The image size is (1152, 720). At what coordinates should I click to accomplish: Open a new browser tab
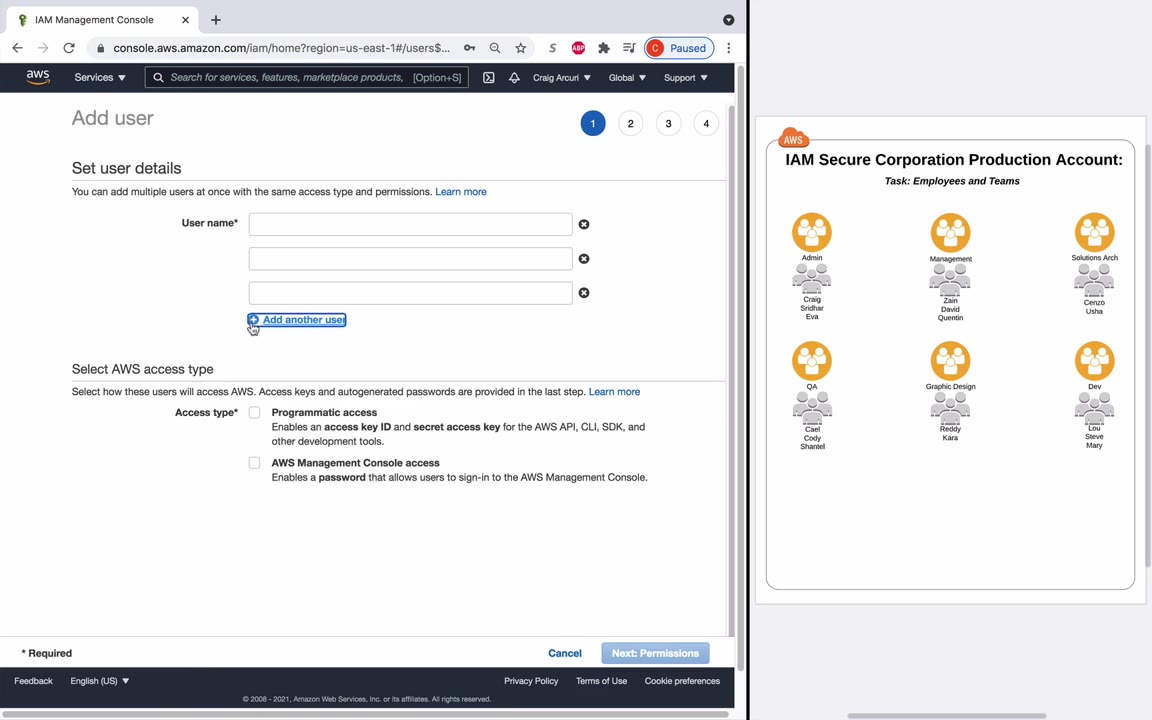(x=215, y=20)
